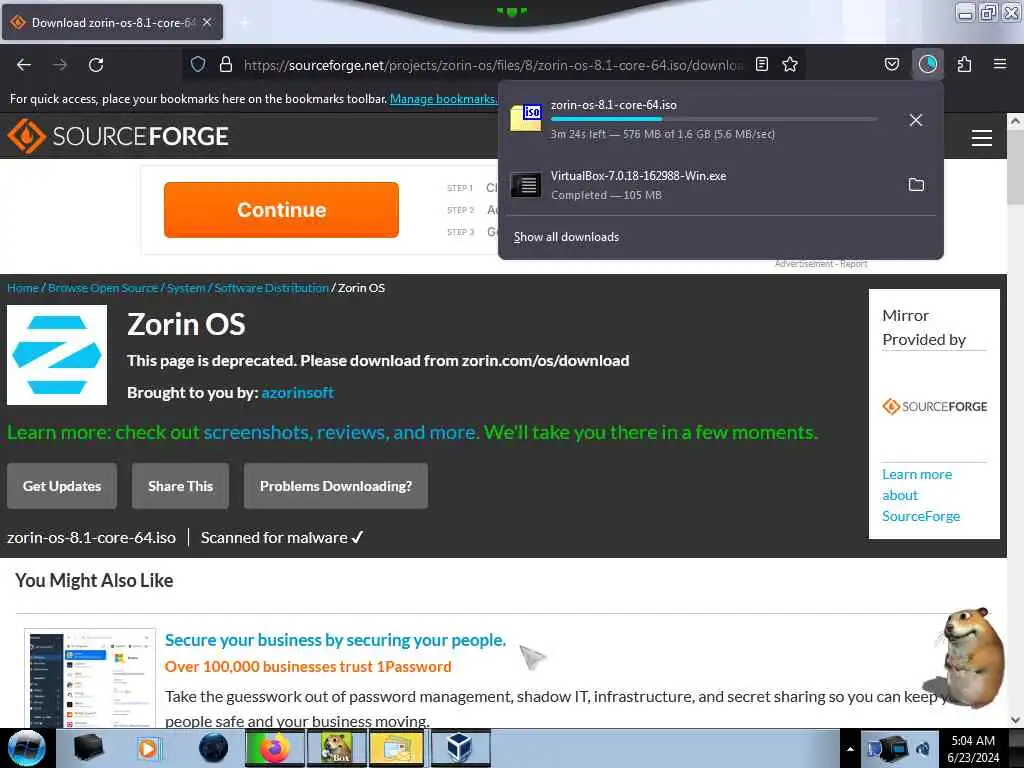Viewport: 1024px width, 768px height.
Task: Click the padlock site security icon
Action: [225, 64]
